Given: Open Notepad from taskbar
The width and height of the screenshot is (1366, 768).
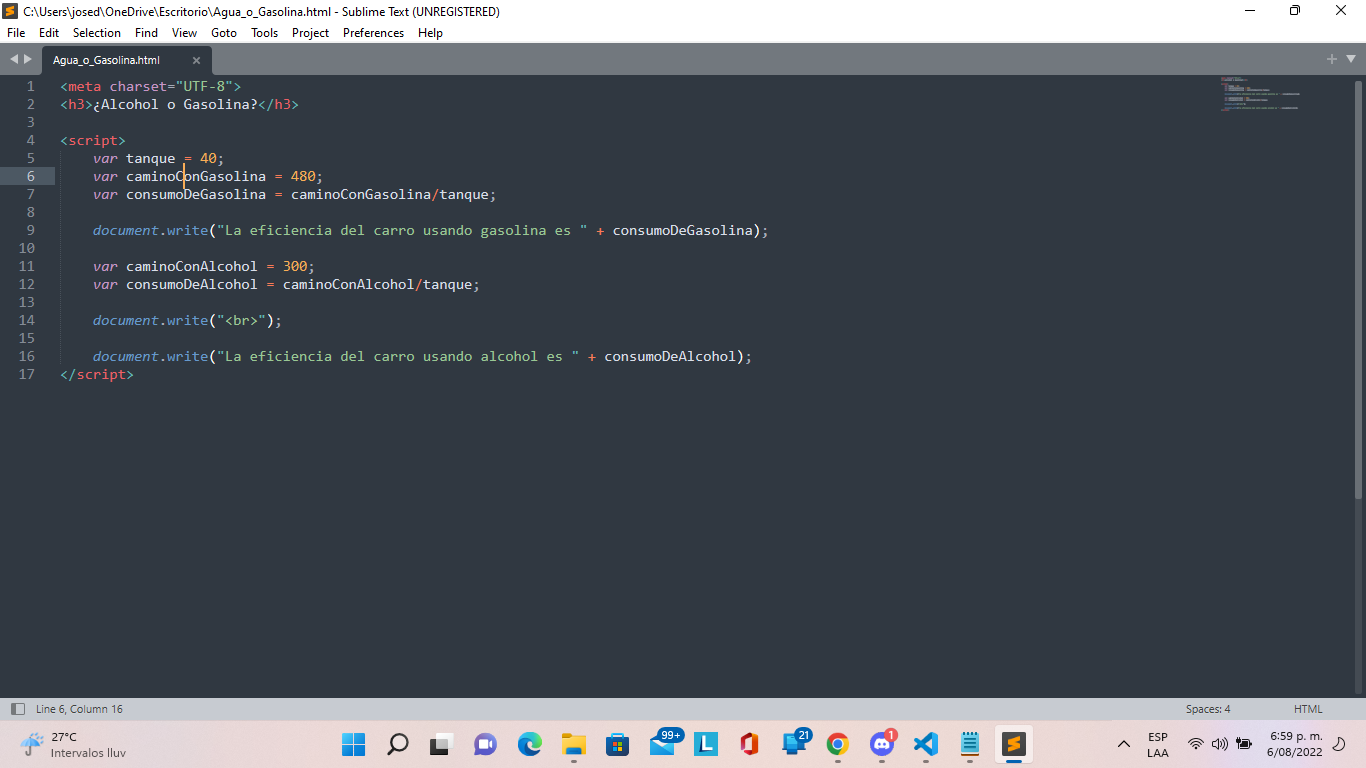Looking at the screenshot, I should 970,744.
